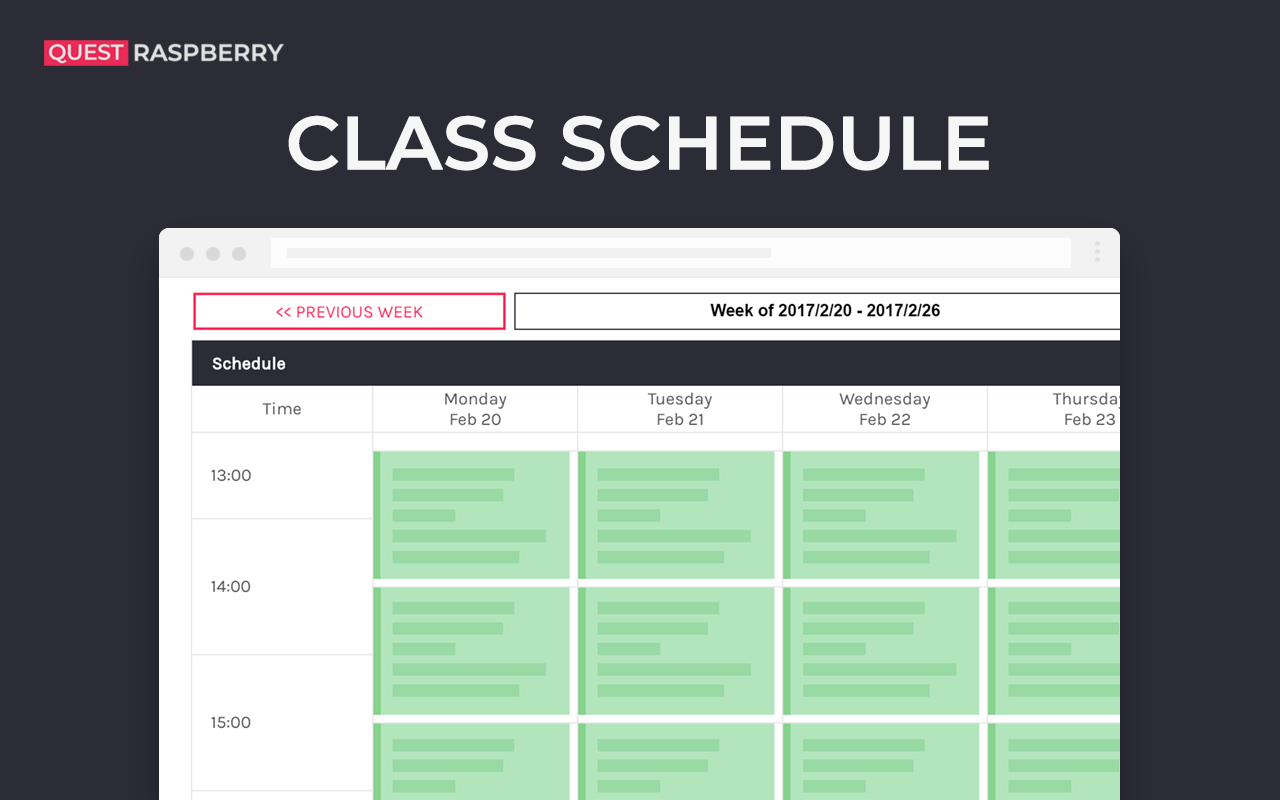Select the Schedule header bar
The height and width of the screenshot is (800, 1280).
[x=655, y=364]
